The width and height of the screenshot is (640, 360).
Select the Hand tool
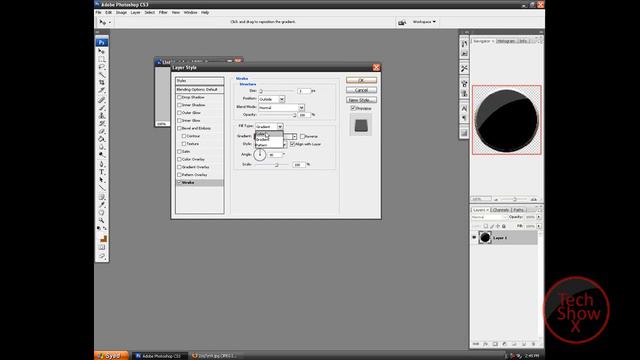pos(102,212)
